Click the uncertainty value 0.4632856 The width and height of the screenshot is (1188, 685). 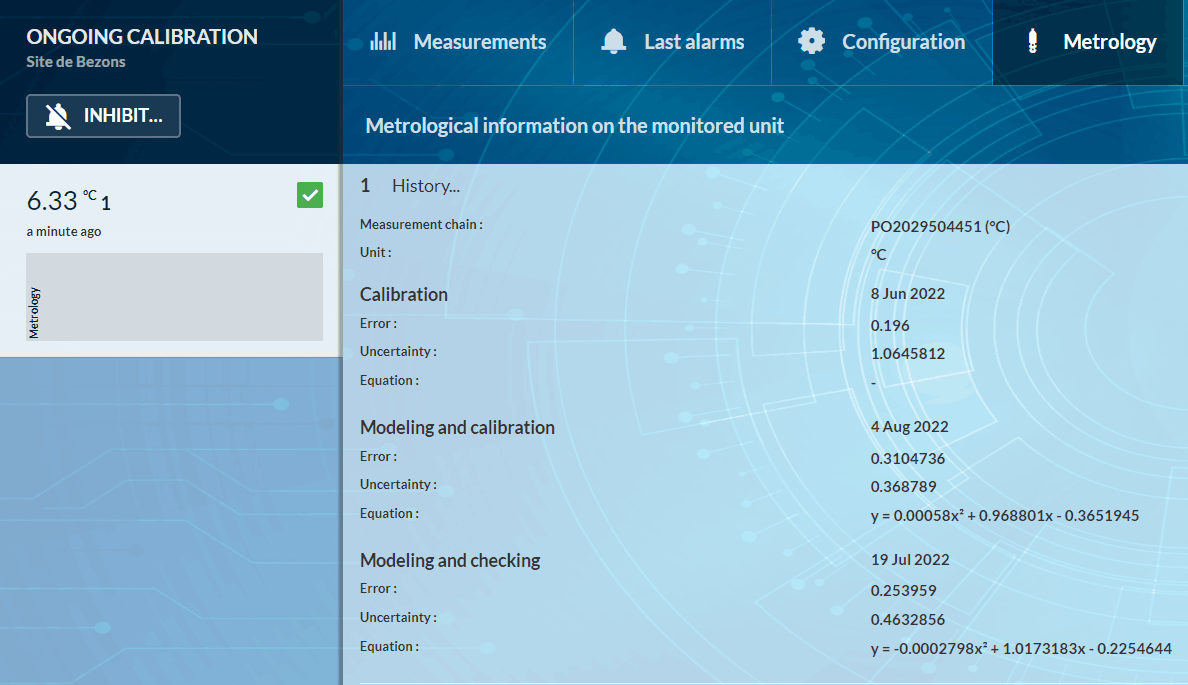908,620
